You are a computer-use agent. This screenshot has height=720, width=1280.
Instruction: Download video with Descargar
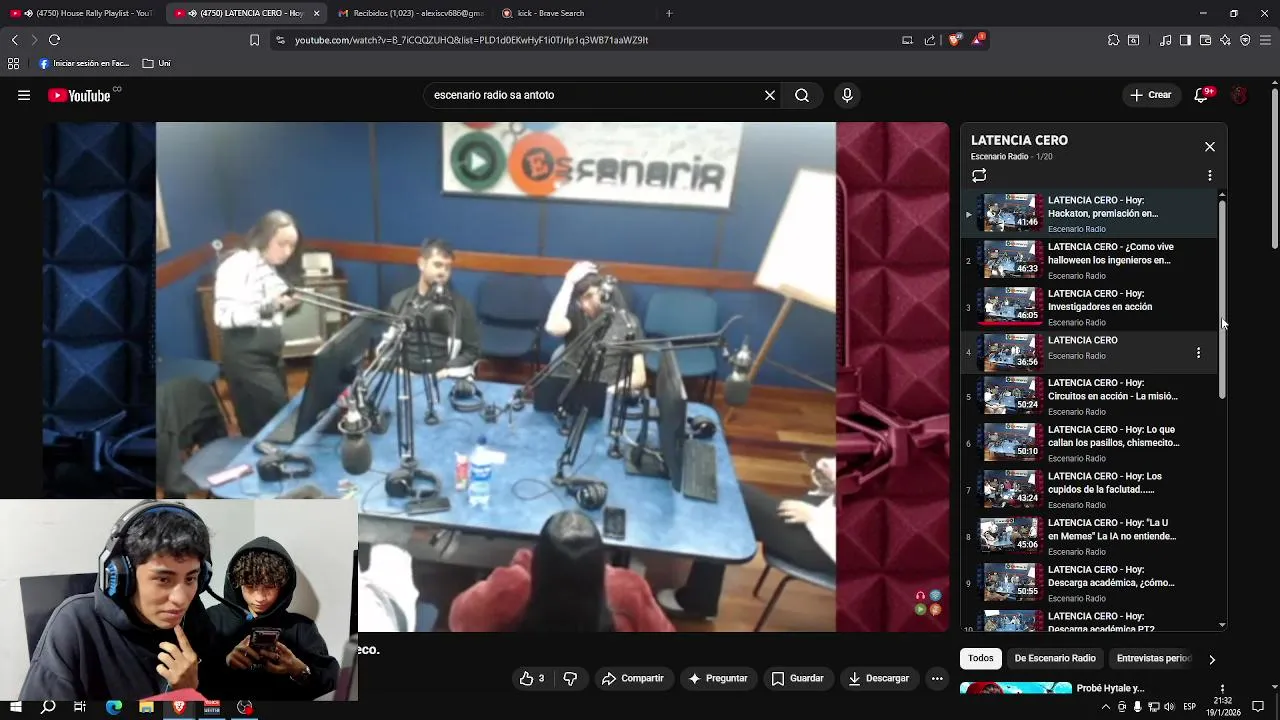pos(879,678)
